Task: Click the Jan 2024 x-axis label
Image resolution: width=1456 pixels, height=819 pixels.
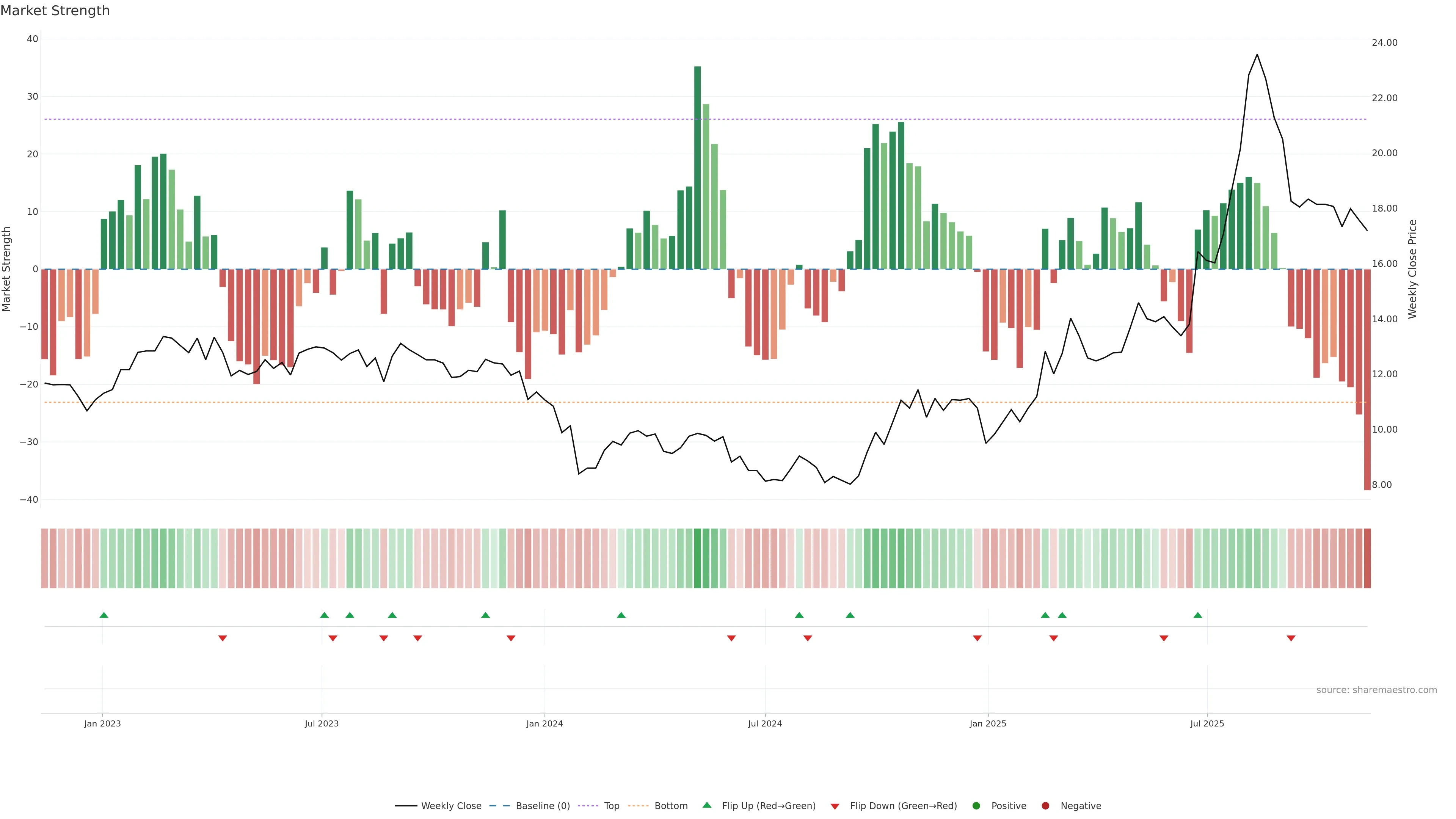Action: 544,723
